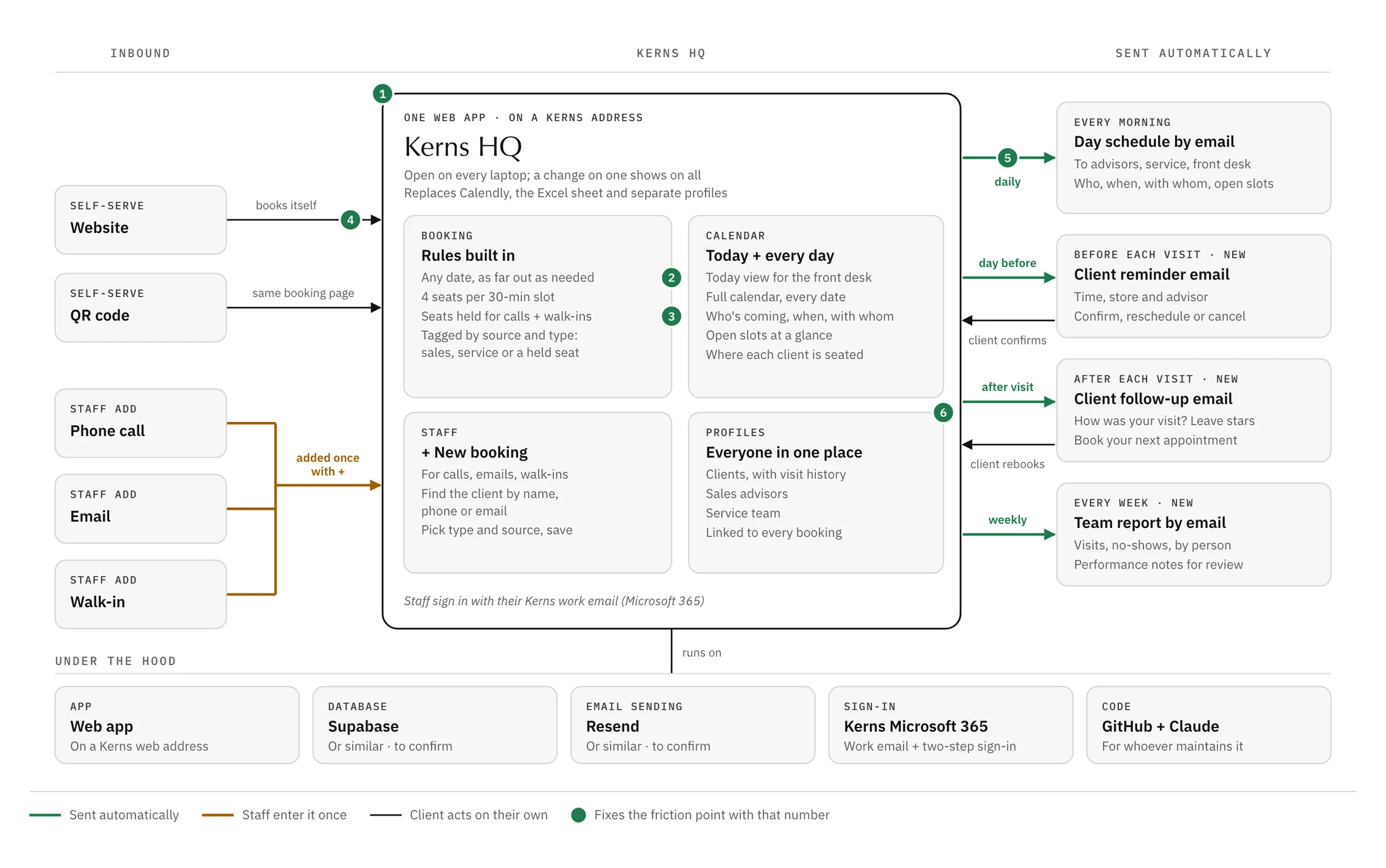The height and width of the screenshot is (868, 1386).
Task: Click the 'added once with +' label
Action: (x=328, y=464)
